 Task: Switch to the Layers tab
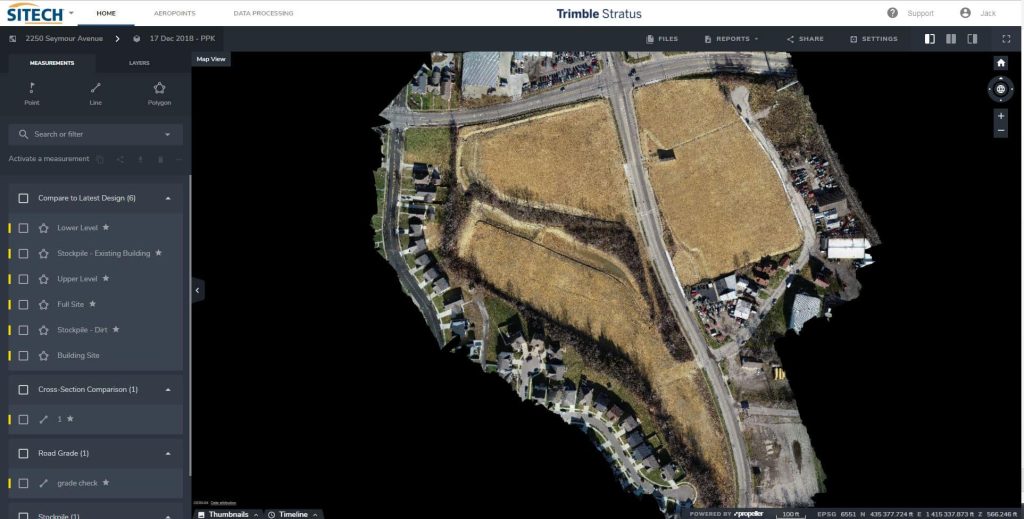tap(140, 63)
